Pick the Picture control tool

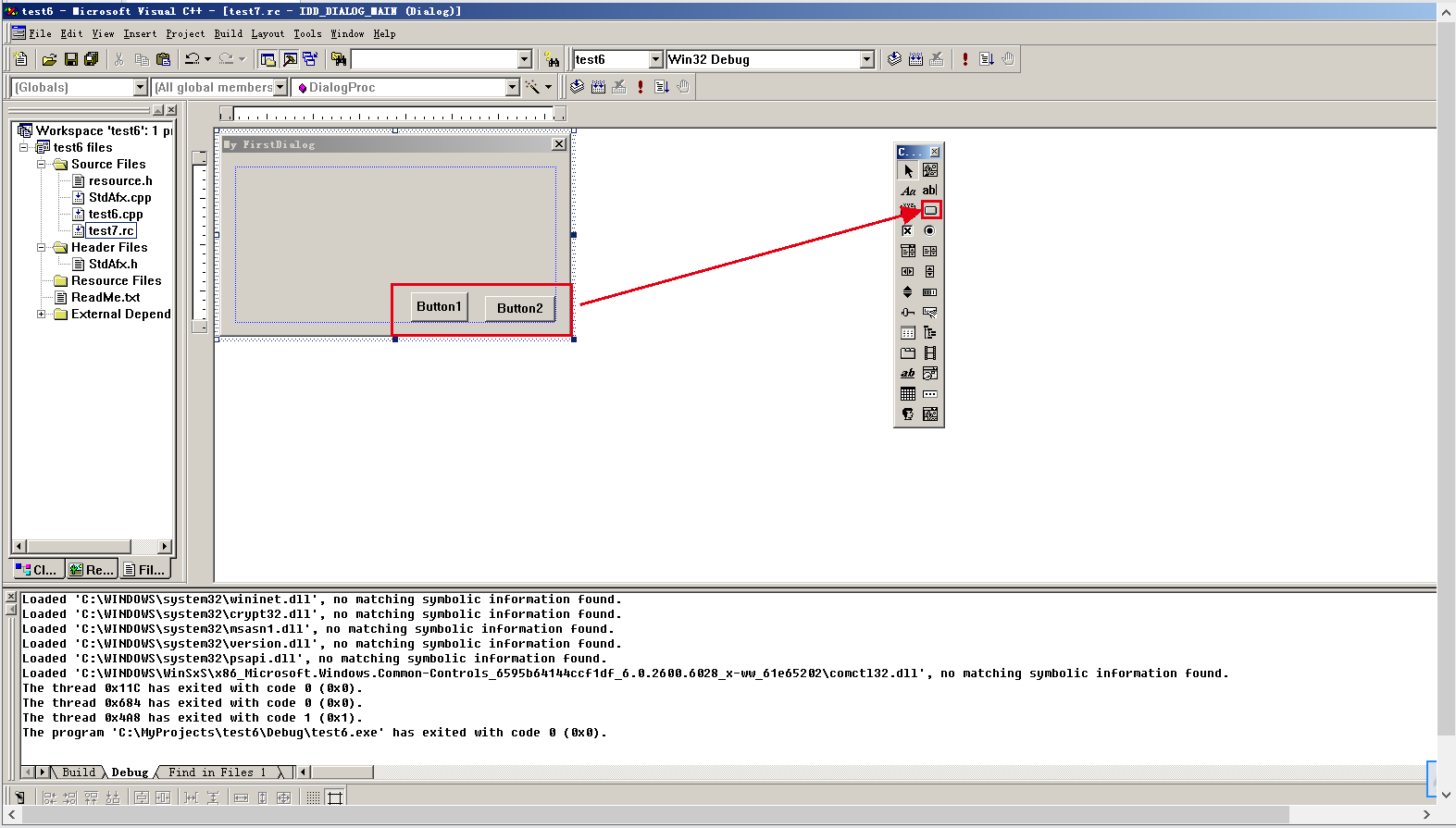tap(930, 170)
